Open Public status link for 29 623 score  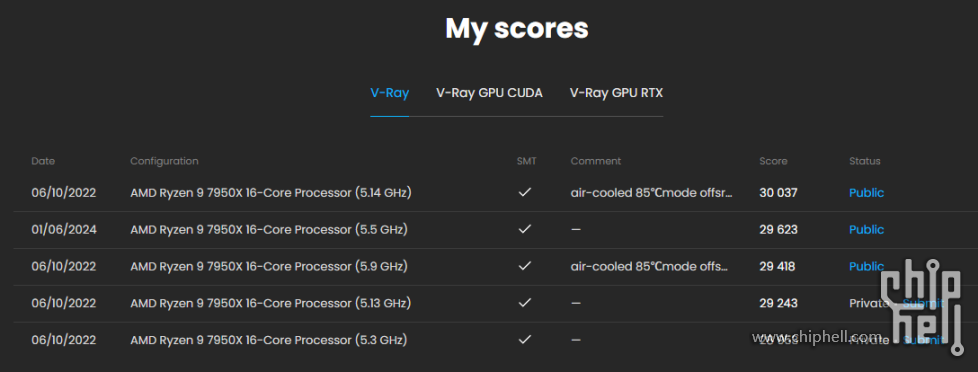(x=866, y=230)
